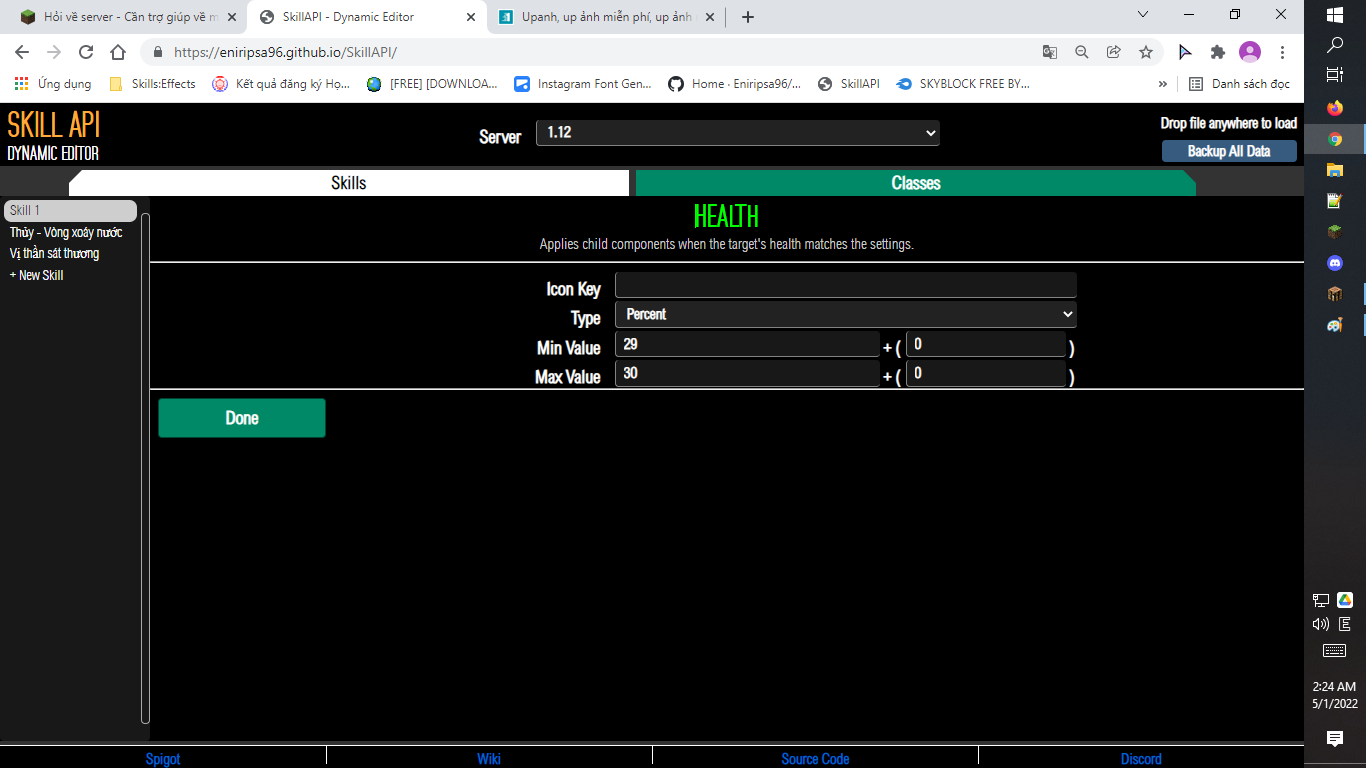Click the Min Value scale field in parentheses

[986, 344]
